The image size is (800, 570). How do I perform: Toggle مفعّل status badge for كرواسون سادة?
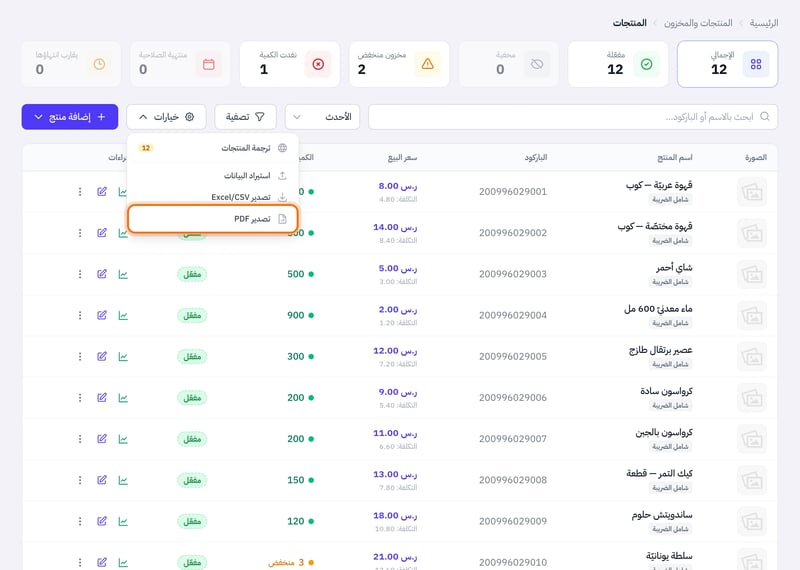tap(192, 398)
